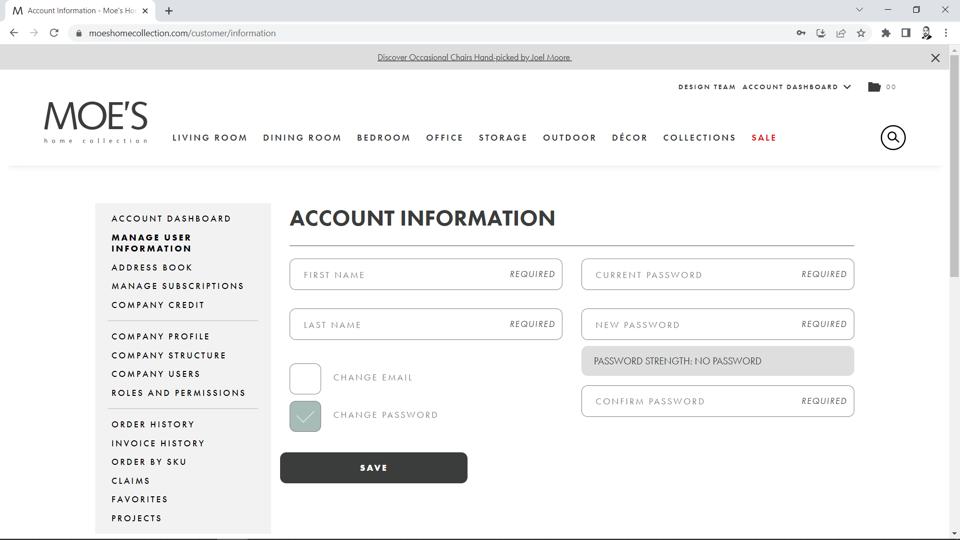This screenshot has height=540, width=960.
Task: Open the Collections menu
Action: coord(699,138)
